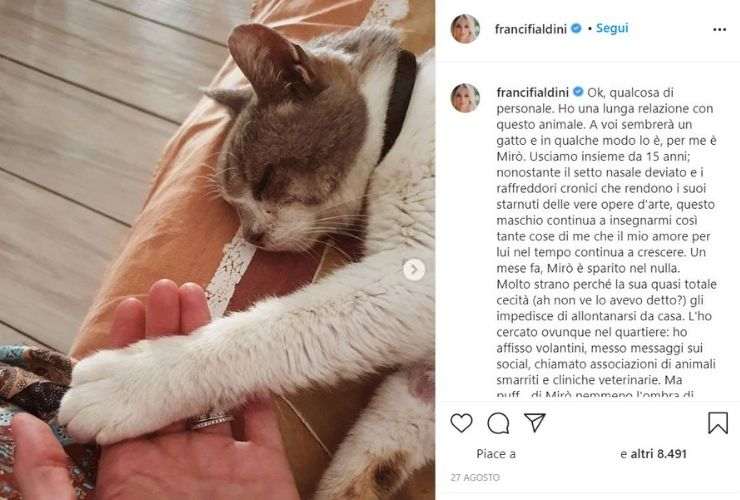
Task: Open the three-dot more options menu
Action: click(719, 30)
